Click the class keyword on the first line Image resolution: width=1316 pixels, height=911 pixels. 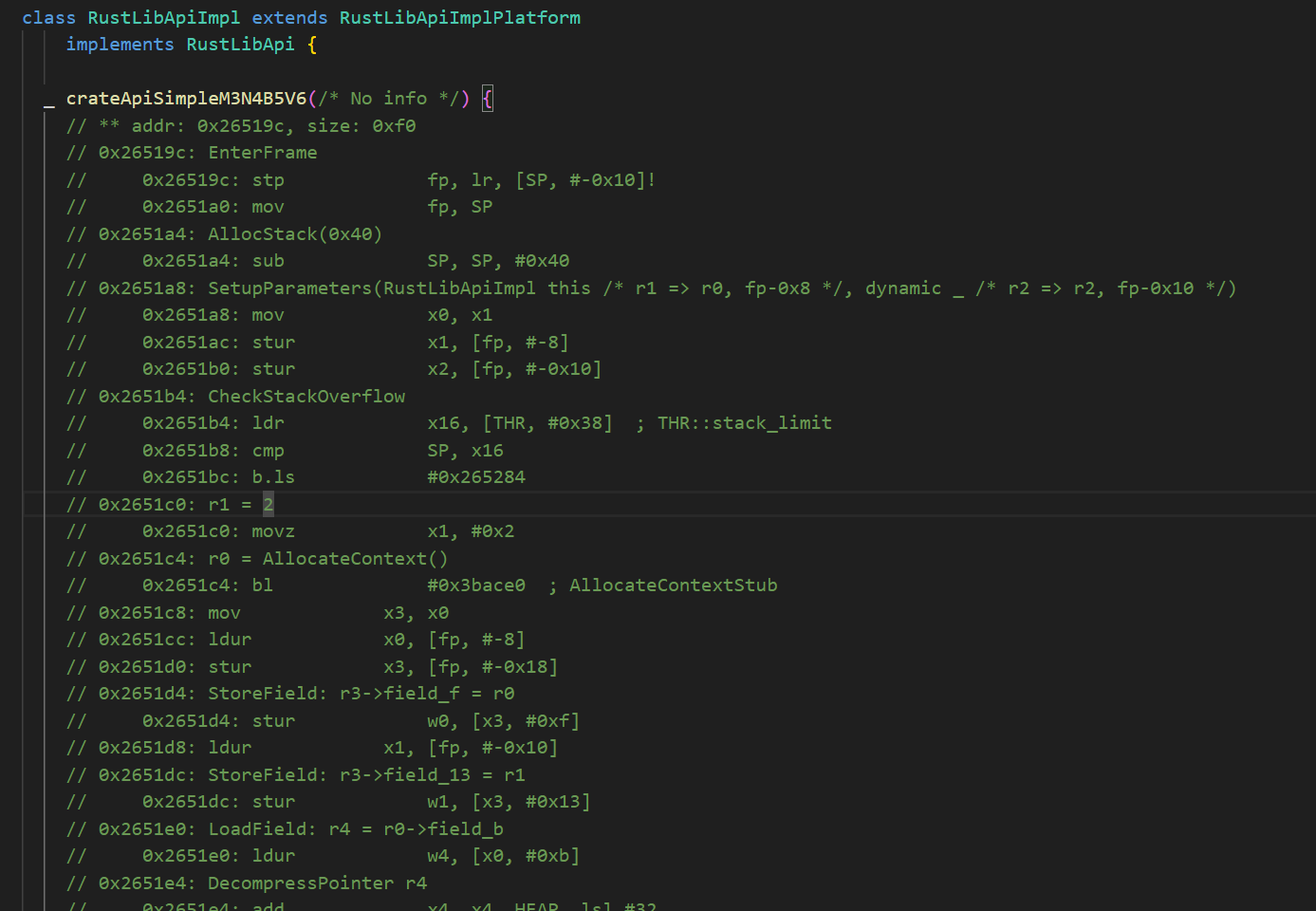coord(48,18)
